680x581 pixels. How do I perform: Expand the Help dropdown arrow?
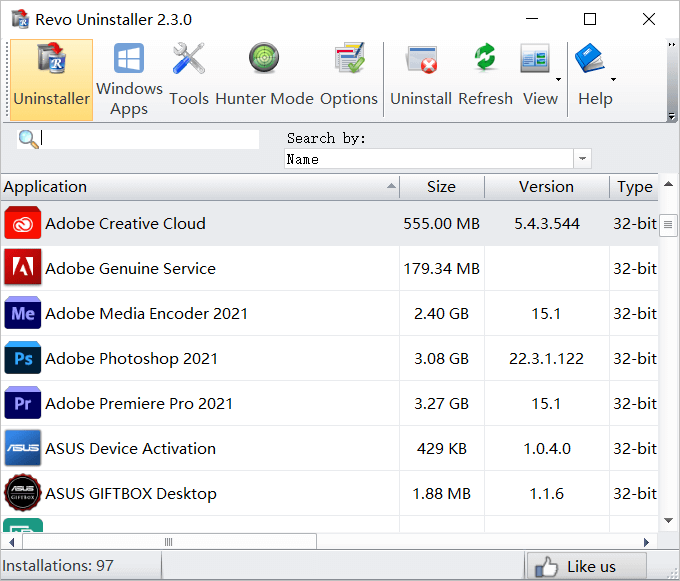click(613, 79)
